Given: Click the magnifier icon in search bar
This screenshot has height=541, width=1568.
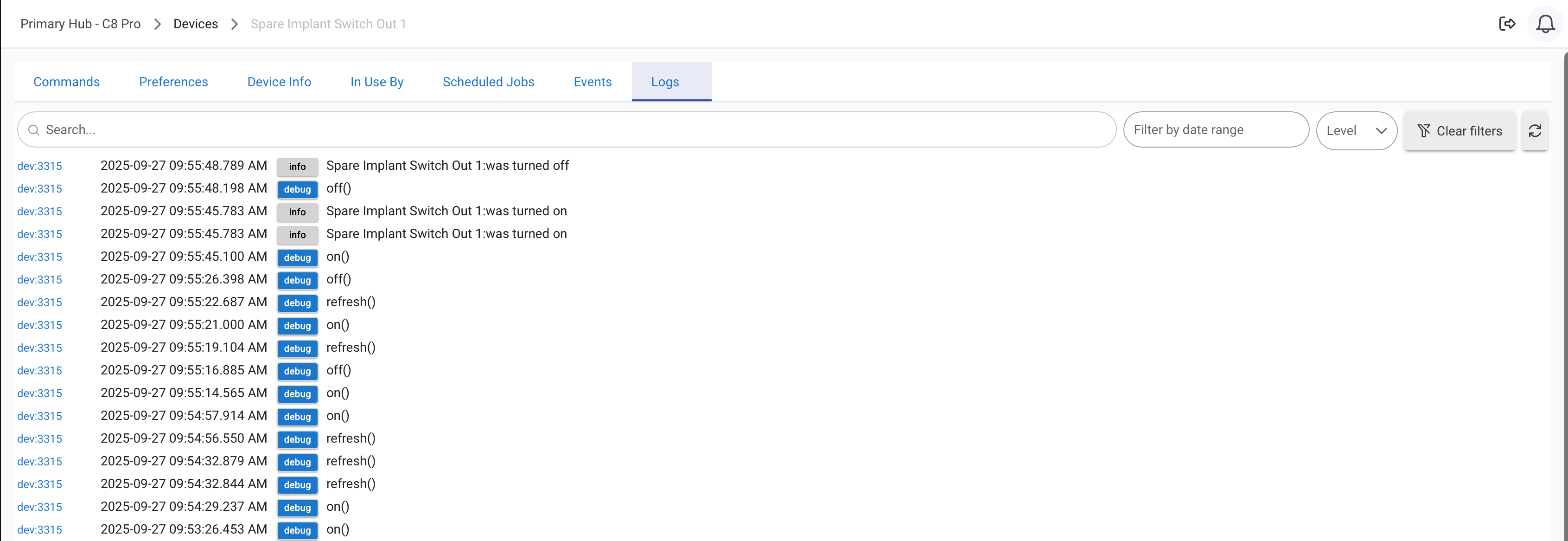Looking at the screenshot, I should coord(34,130).
